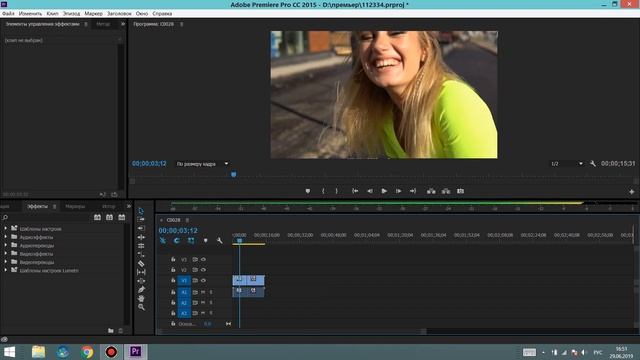This screenshot has height=360, width=640.
Task: Select the Slip tool
Action: pyautogui.click(x=141, y=272)
